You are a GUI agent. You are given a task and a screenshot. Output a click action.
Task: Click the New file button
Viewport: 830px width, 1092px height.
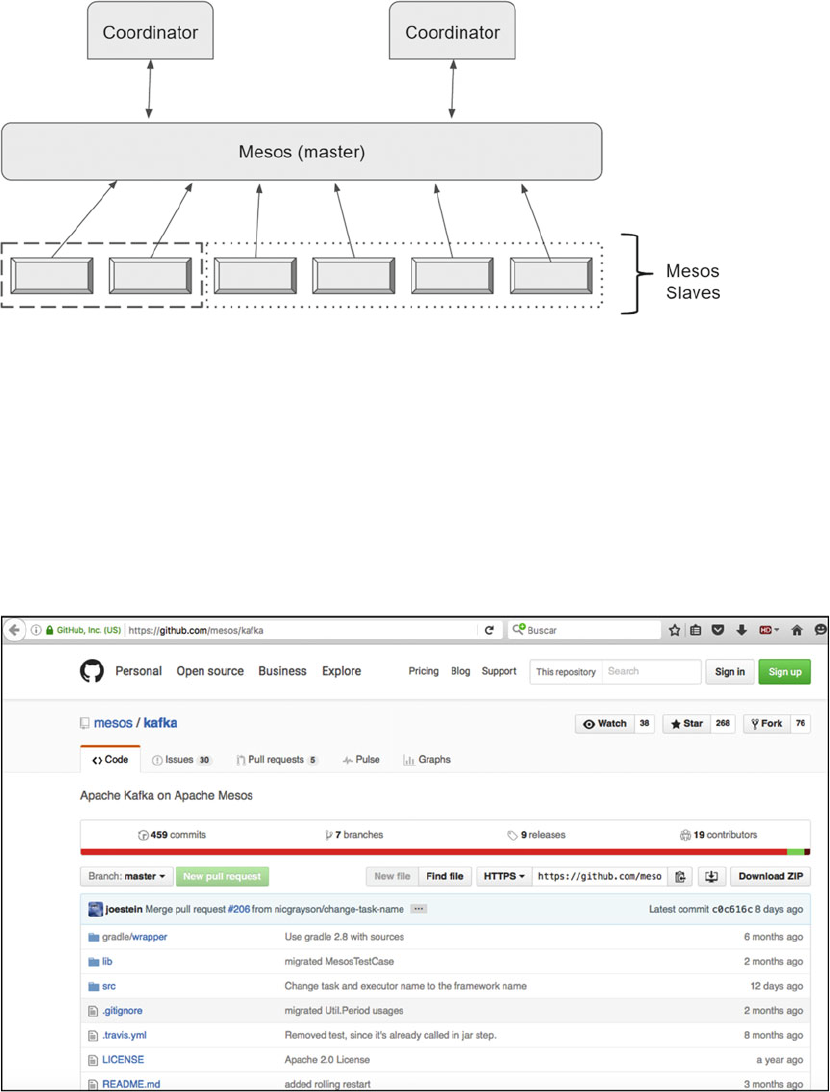393,876
